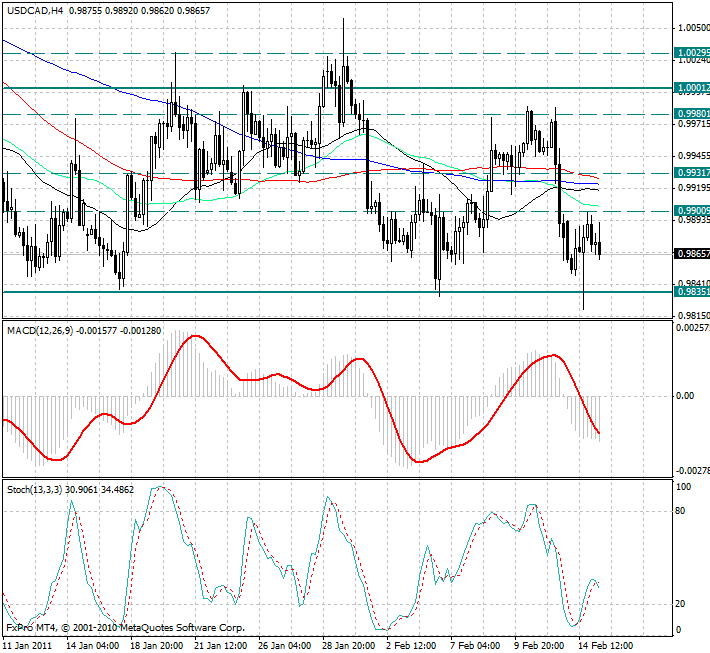Click the 0.99009 price level tag
The width and height of the screenshot is (710, 653).
(x=692, y=211)
